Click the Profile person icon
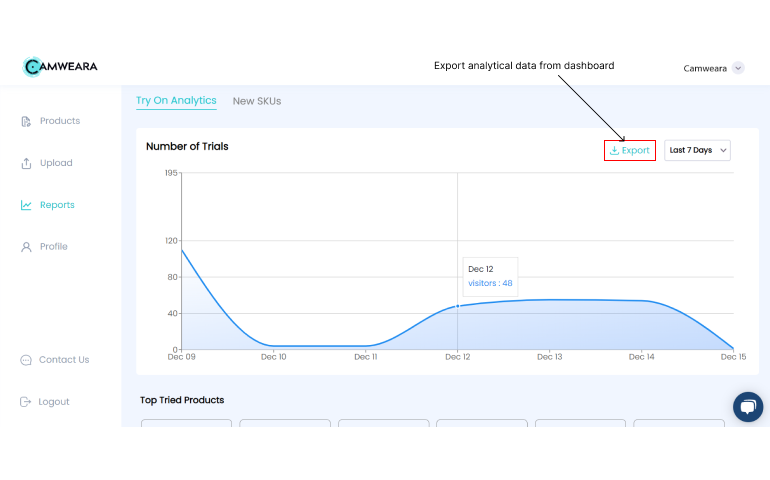This screenshot has width=770, height=480. [27, 247]
